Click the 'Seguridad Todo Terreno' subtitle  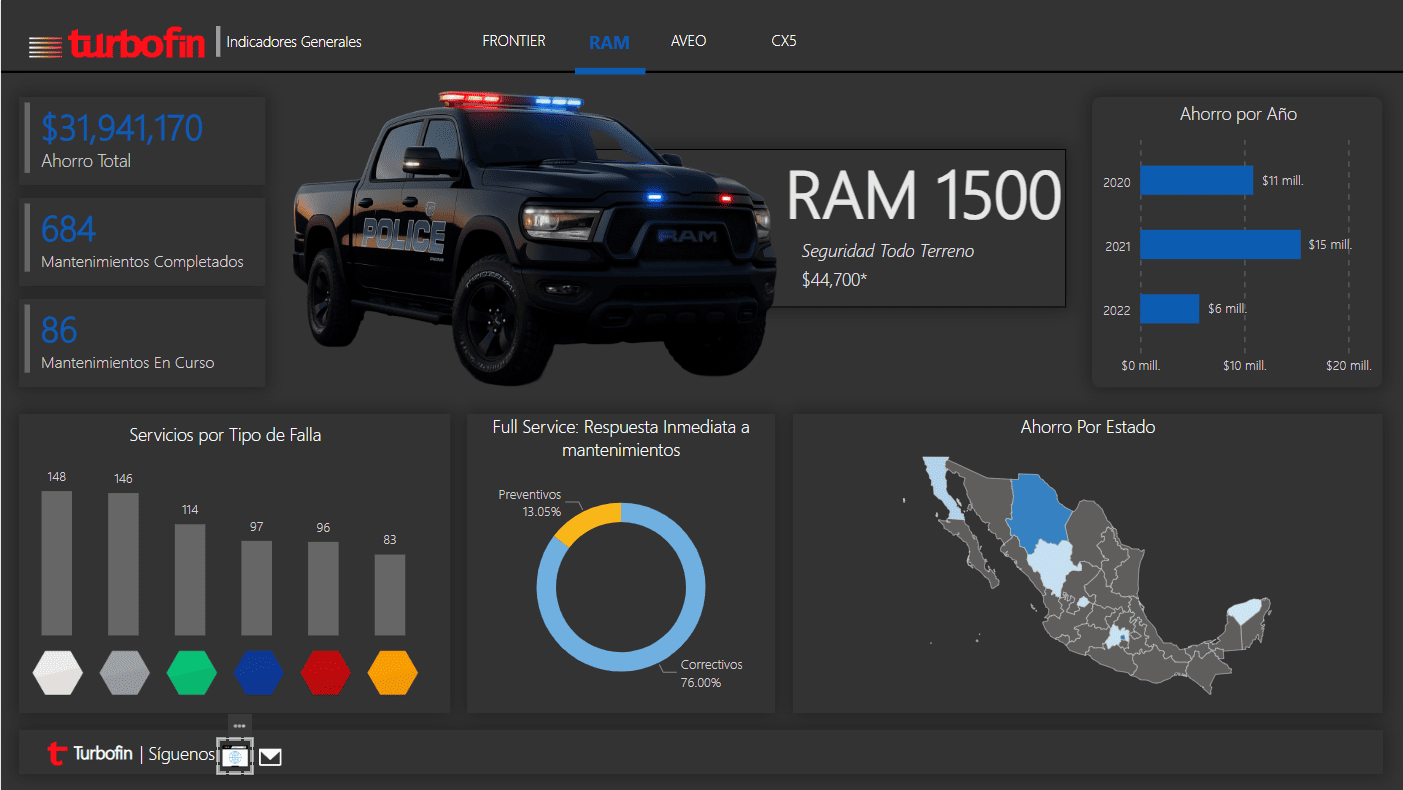888,251
